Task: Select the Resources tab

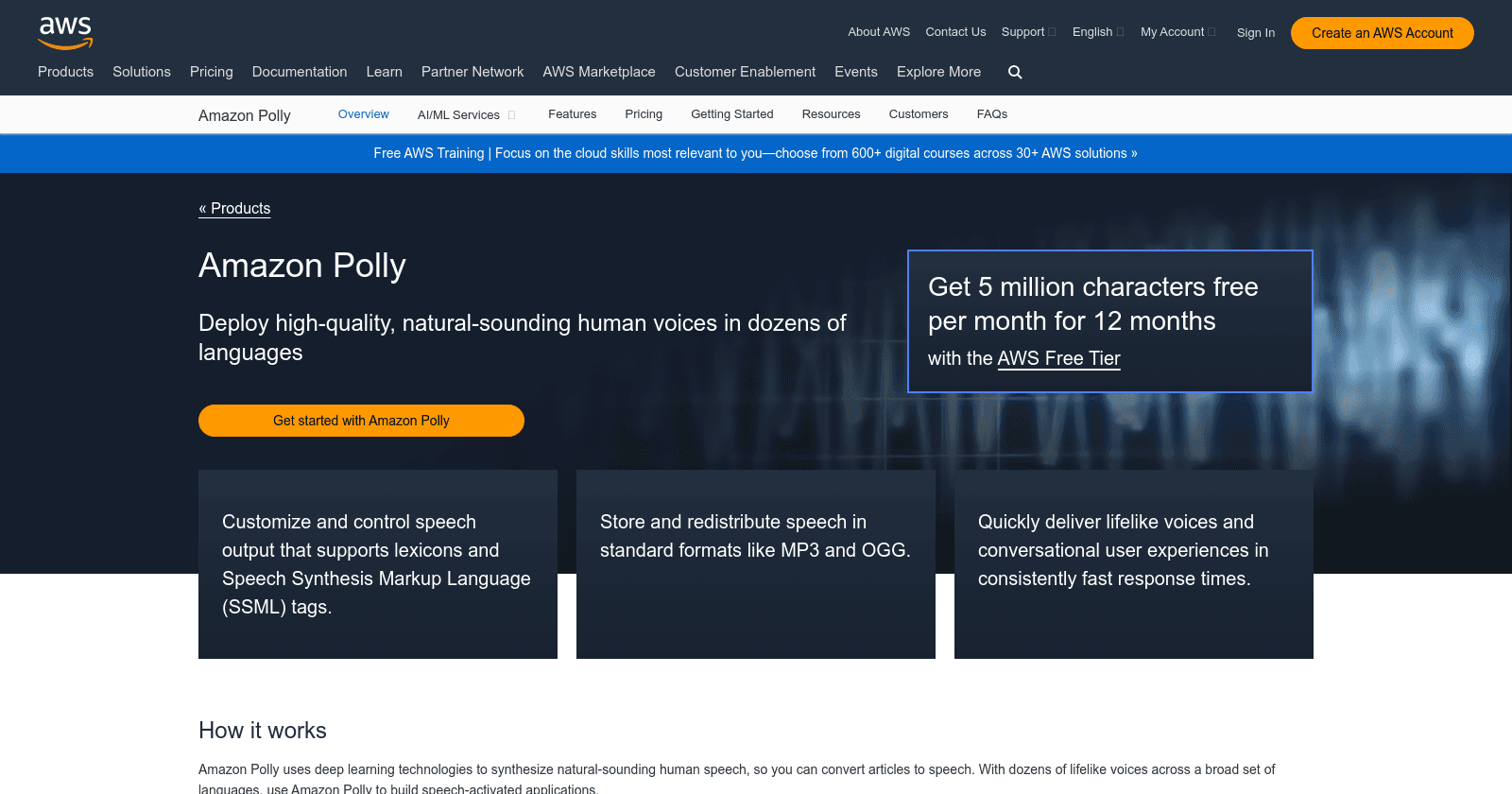Action: coord(831,114)
